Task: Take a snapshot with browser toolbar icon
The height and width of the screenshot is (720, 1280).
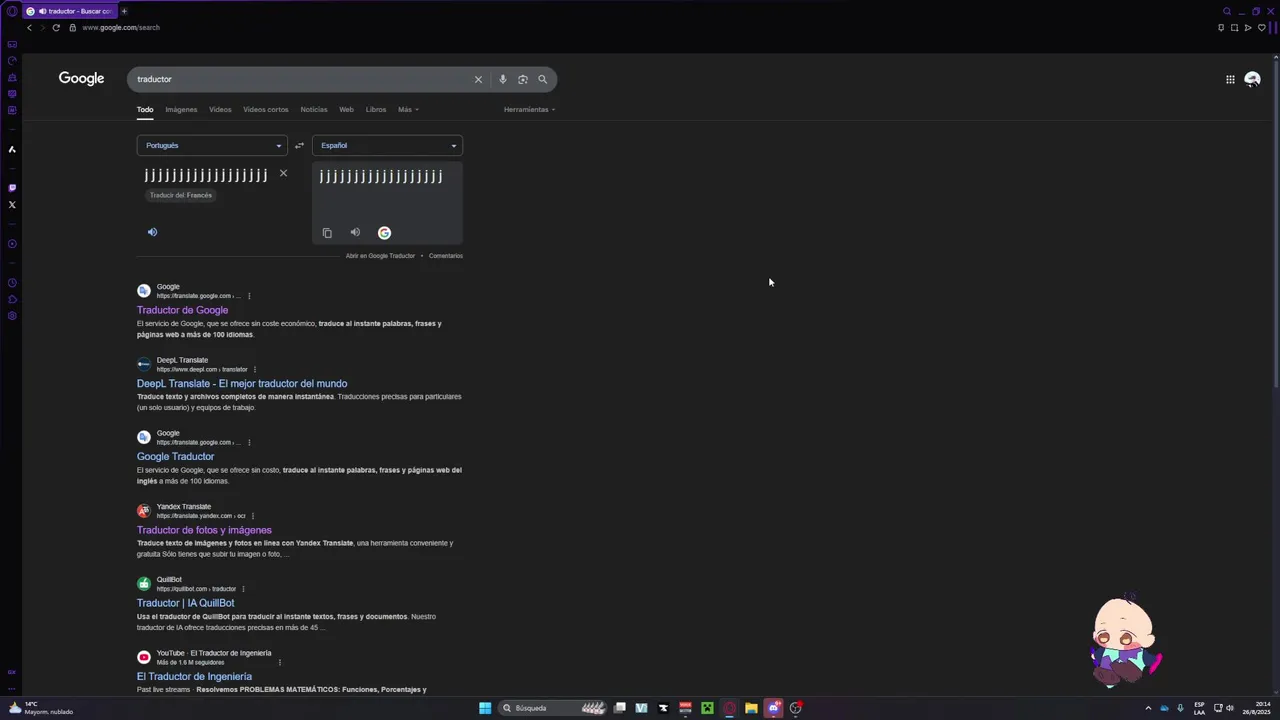Action: click(x=1234, y=27)
